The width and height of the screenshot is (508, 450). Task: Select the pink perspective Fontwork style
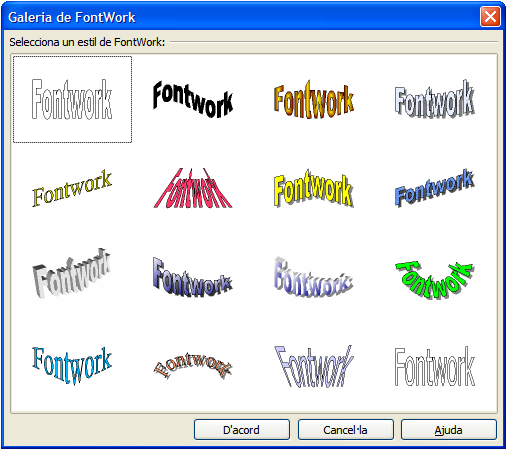point(193,188)
